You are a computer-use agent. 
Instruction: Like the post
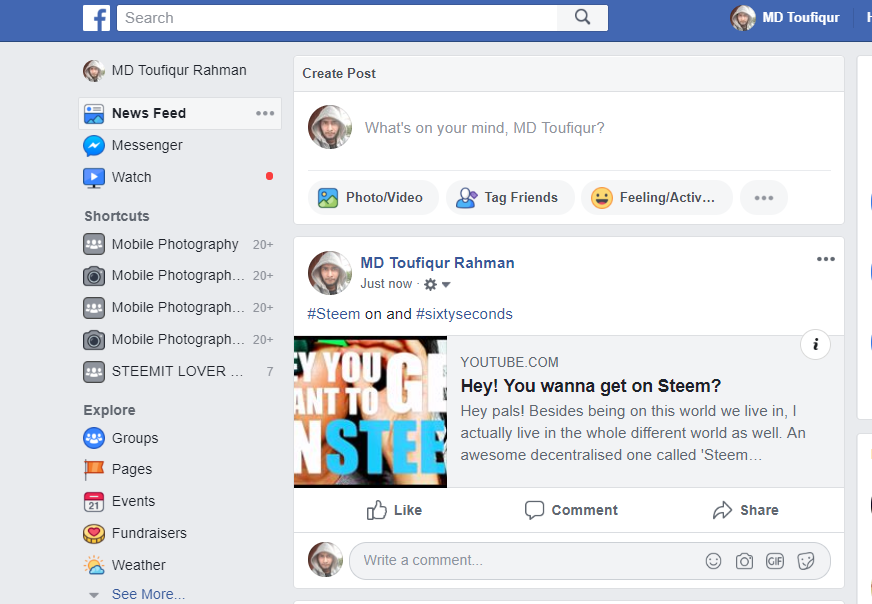(x=394, y=511)
